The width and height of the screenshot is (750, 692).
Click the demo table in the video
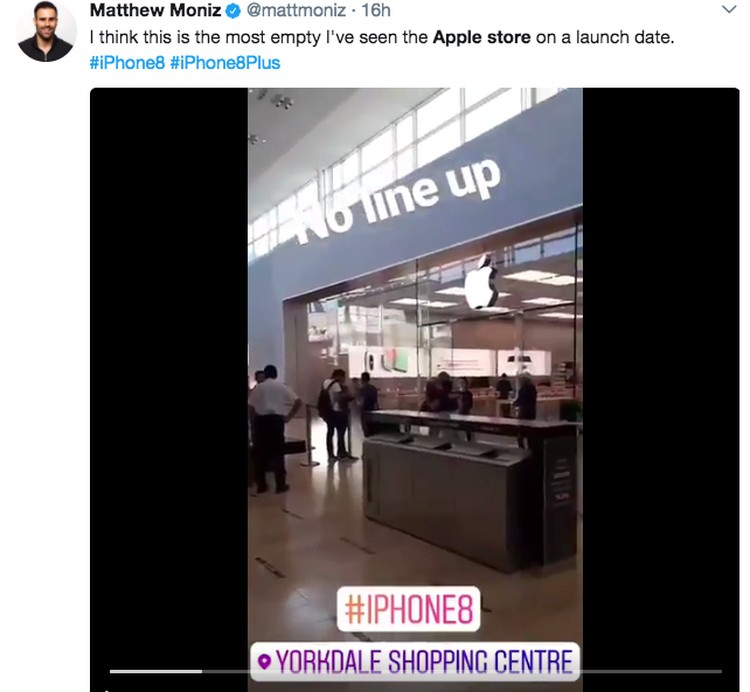(471, 488)
